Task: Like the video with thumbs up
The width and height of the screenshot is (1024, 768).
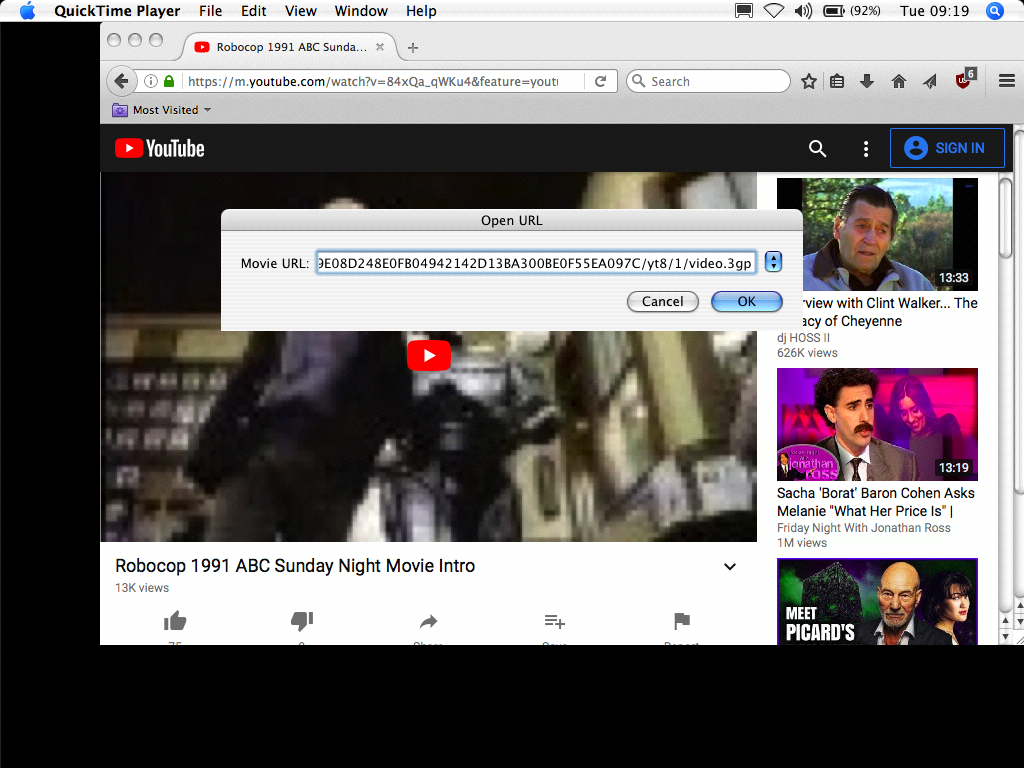Action: pos(175,620)
